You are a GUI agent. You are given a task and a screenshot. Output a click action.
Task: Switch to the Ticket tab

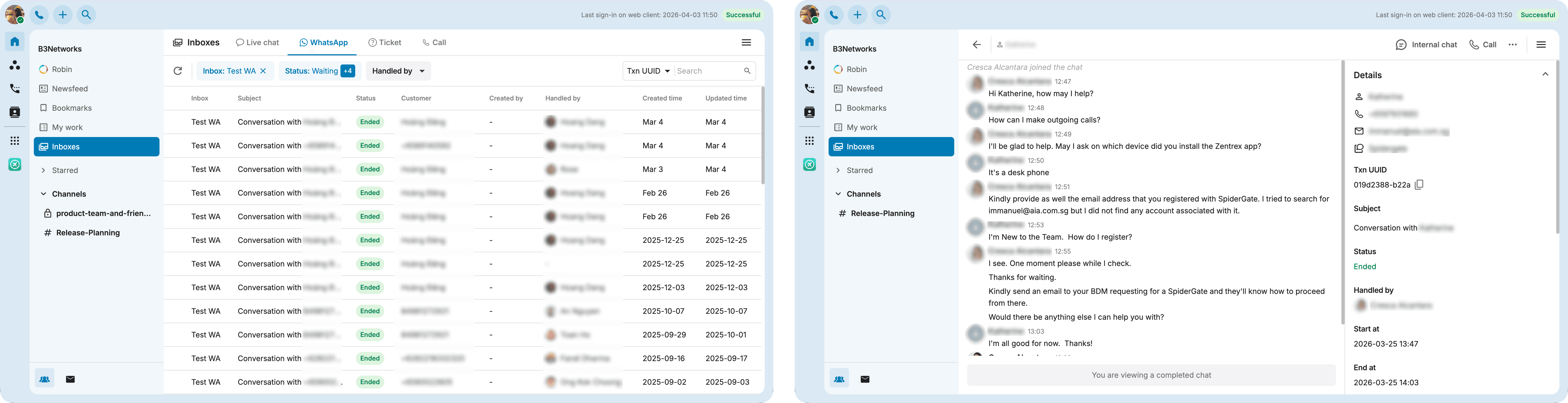(x=385, y=43)
